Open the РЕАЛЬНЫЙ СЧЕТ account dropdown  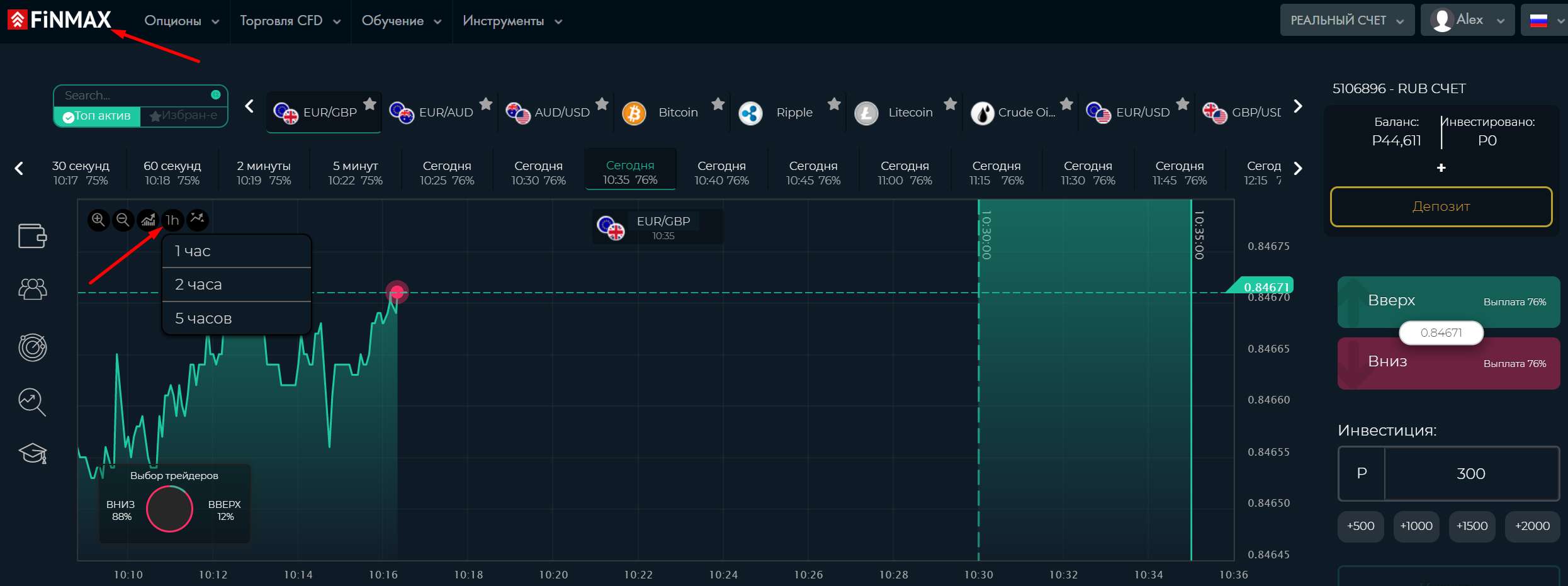click(1347, 20)
